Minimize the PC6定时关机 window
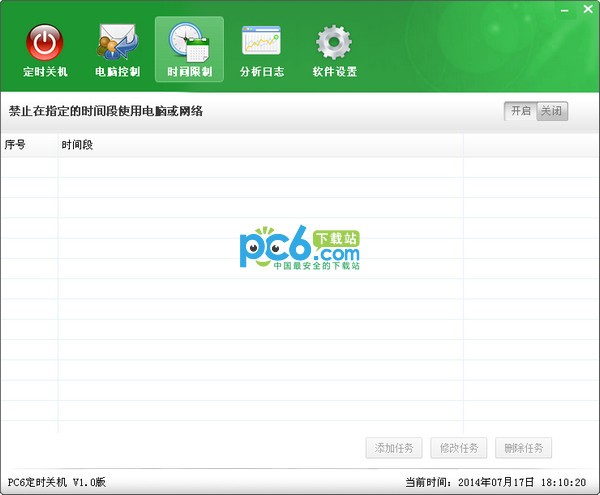This screenshot has width=600, height=495. tap(564, 10)
